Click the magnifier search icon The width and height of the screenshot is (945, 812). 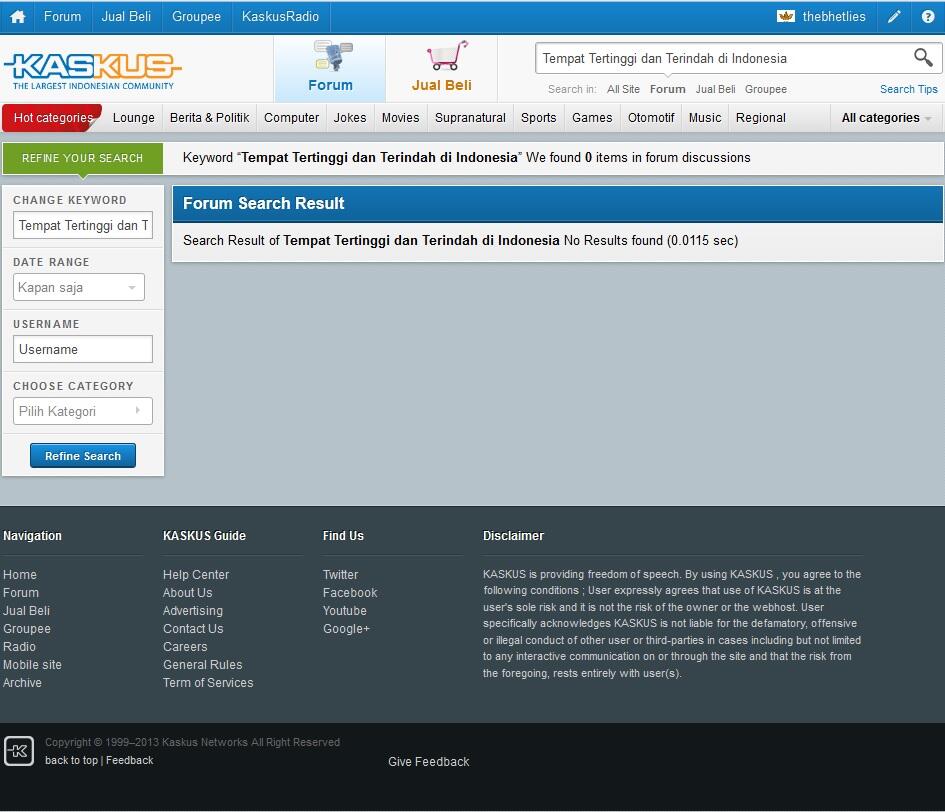point(923,57)
